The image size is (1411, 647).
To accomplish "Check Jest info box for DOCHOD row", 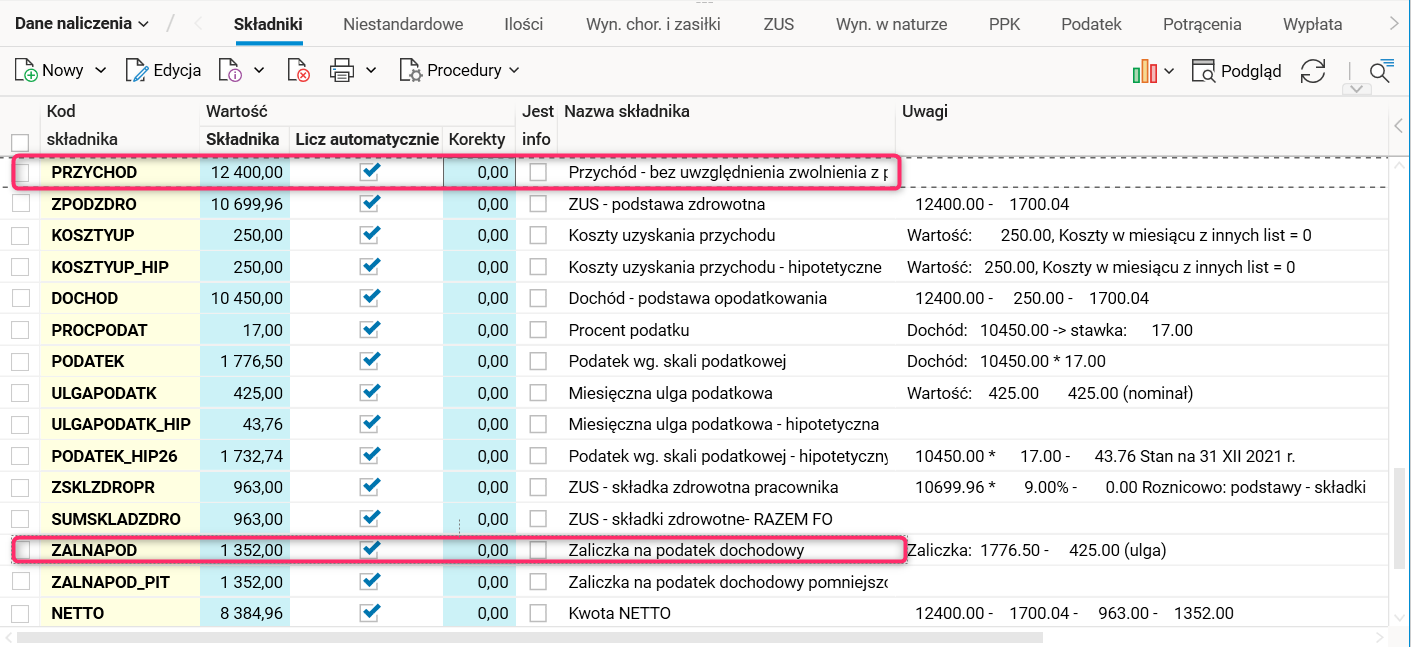I will 538,298.
